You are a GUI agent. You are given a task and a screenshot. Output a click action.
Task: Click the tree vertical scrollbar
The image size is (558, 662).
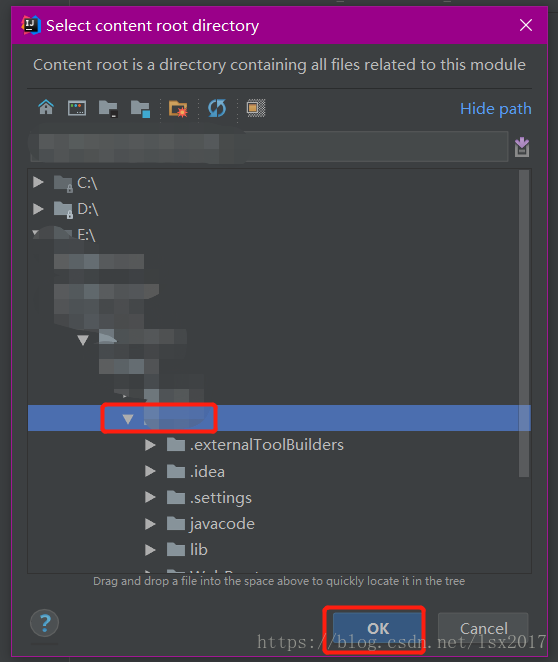point(524,323)
